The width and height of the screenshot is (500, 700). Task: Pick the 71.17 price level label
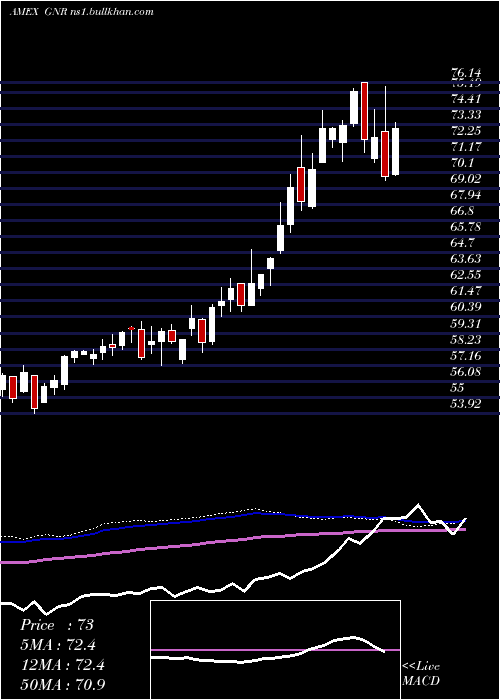pos(466,146)
